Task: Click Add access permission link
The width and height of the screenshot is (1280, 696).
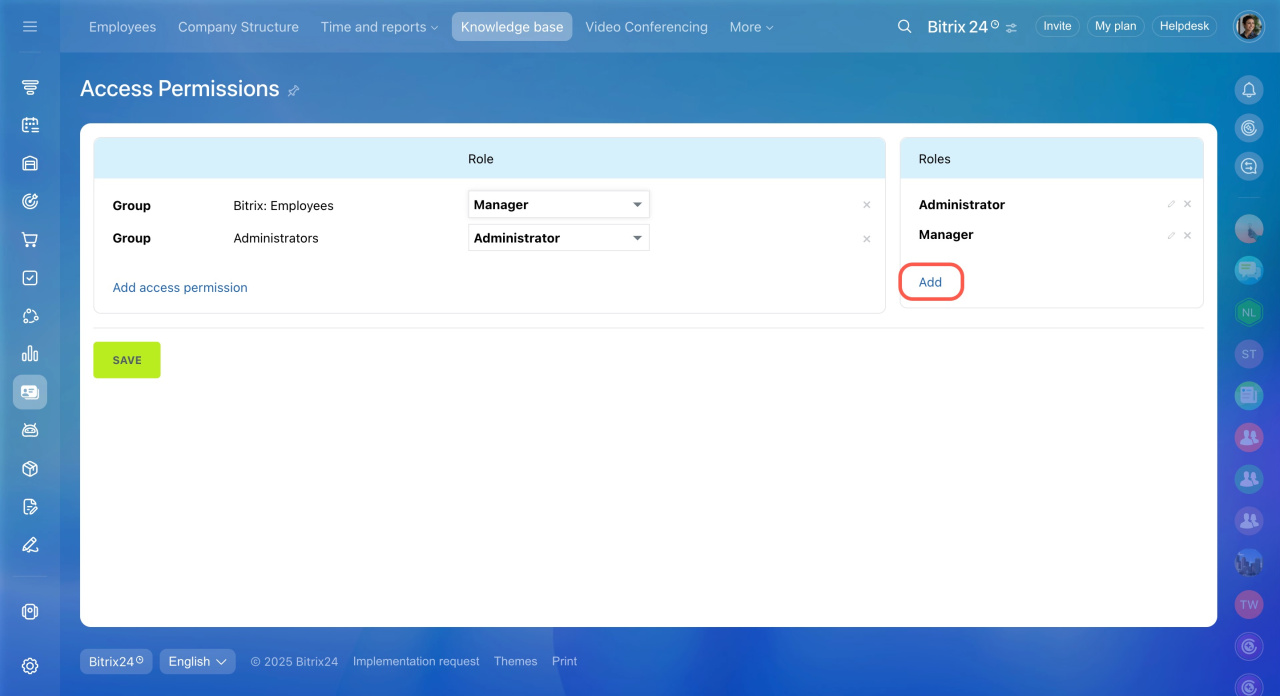Action: (x=180, y=288)
